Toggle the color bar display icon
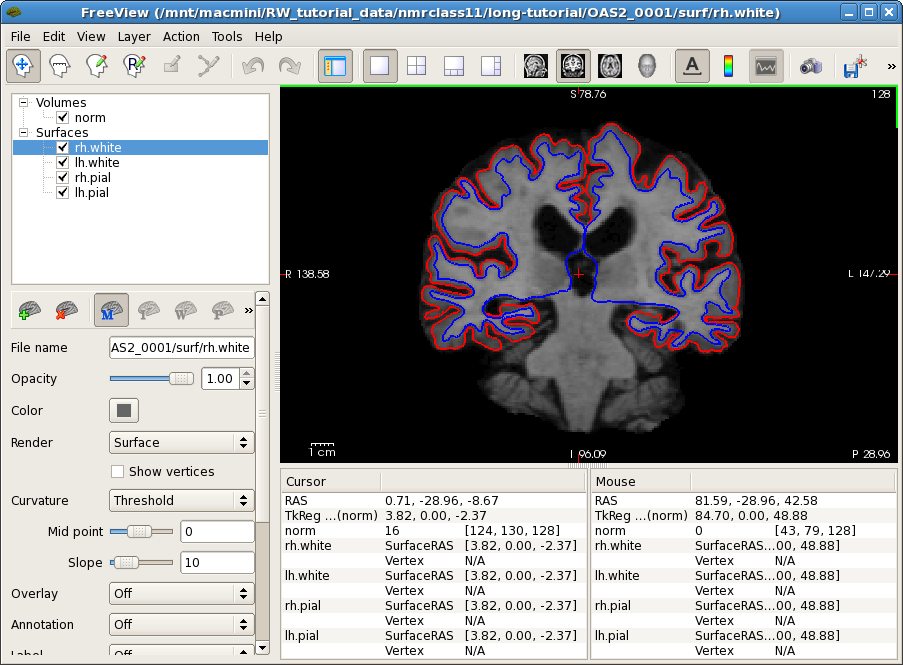903x665 pixels. click(x=728, y=66)
